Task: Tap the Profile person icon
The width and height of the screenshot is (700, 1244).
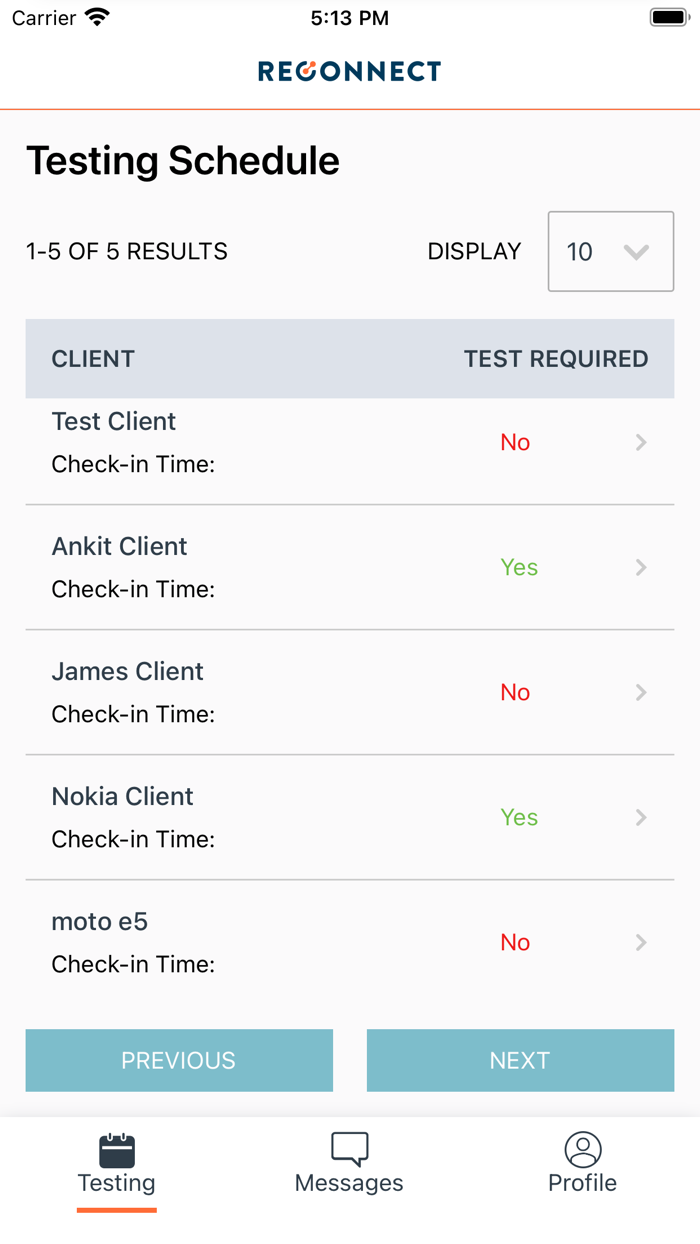Action: 583,1148
